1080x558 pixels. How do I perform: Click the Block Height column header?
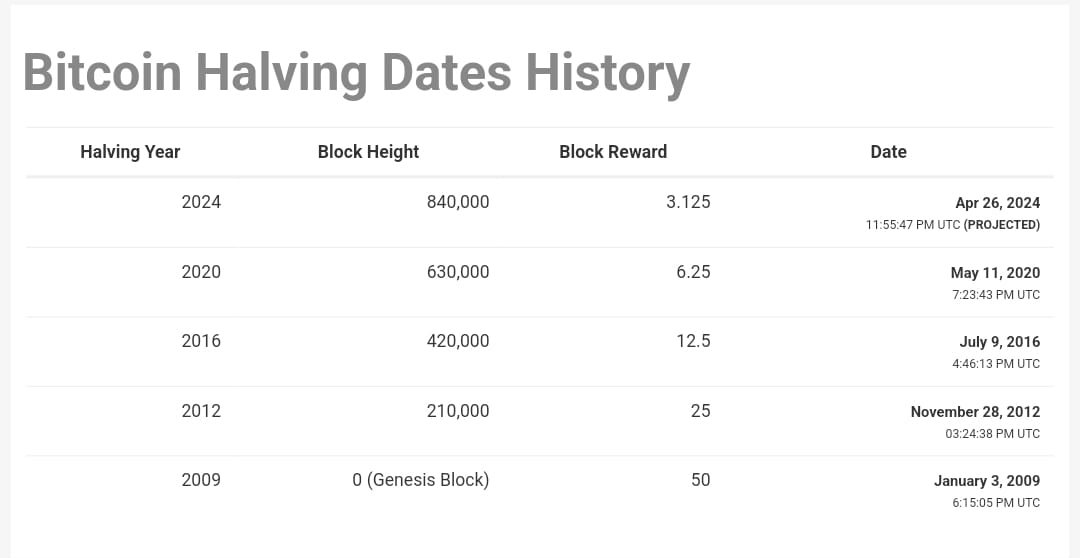(x=368, y=152)
